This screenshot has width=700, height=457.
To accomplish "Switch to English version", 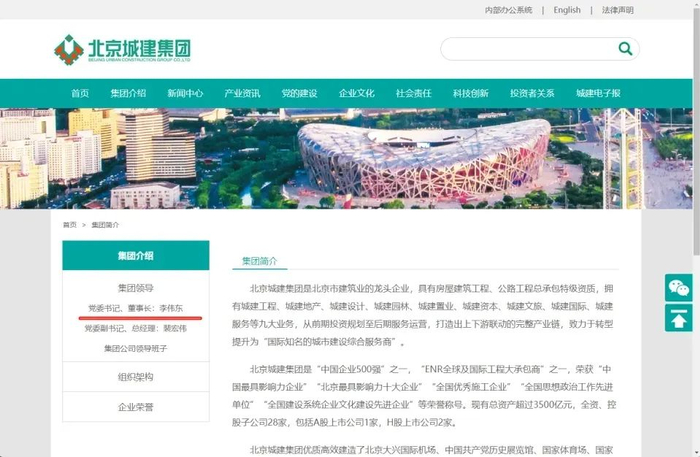I will click(x=567, y=10).
